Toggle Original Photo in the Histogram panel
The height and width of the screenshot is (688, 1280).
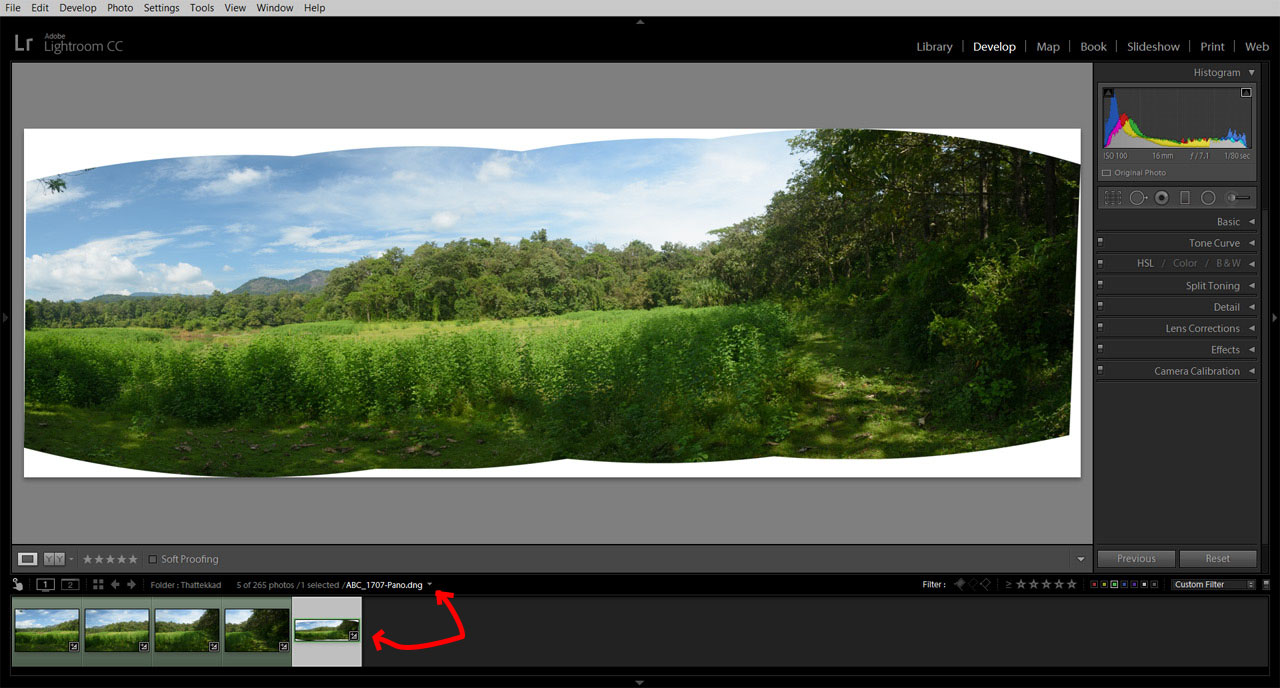click(1107, 173)
